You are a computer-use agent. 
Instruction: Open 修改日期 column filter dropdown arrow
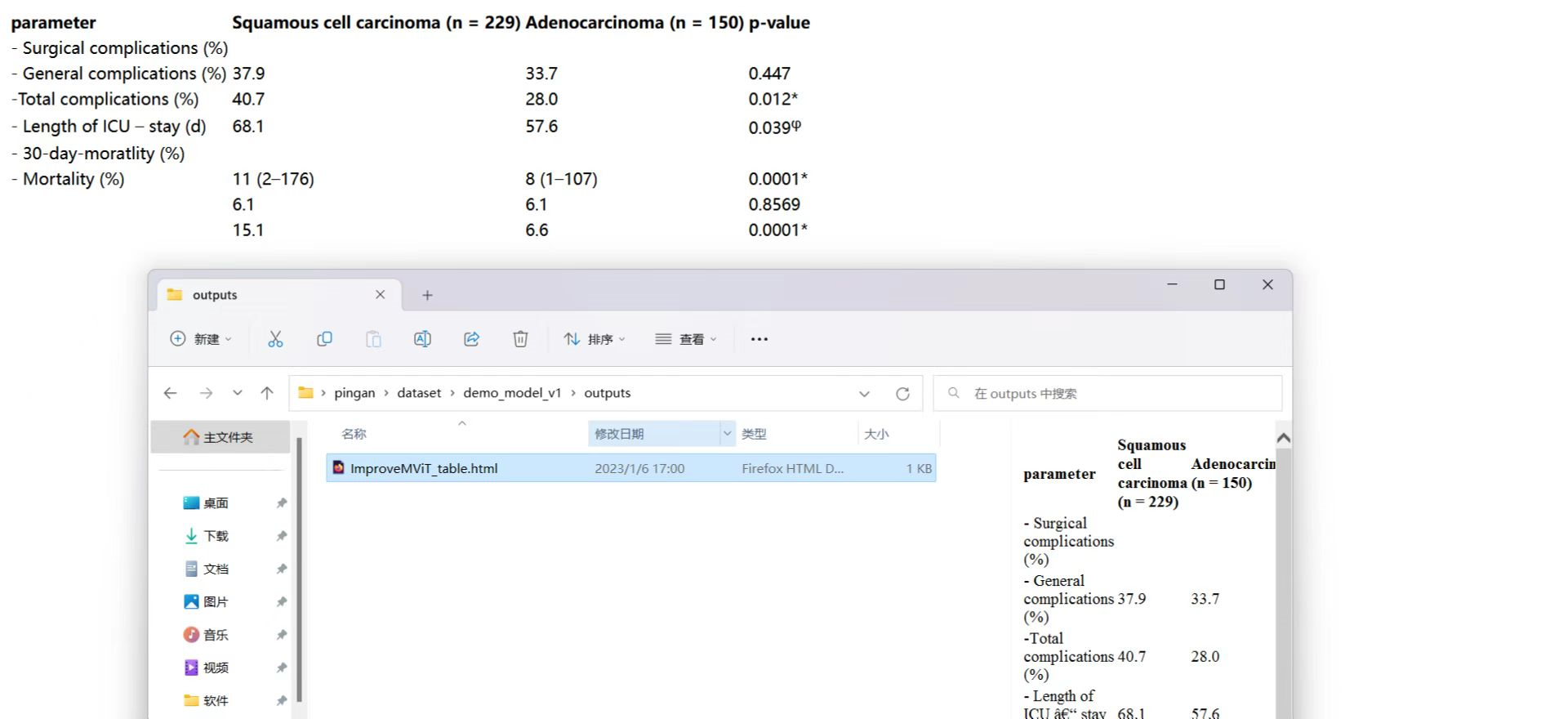(727, 434)
